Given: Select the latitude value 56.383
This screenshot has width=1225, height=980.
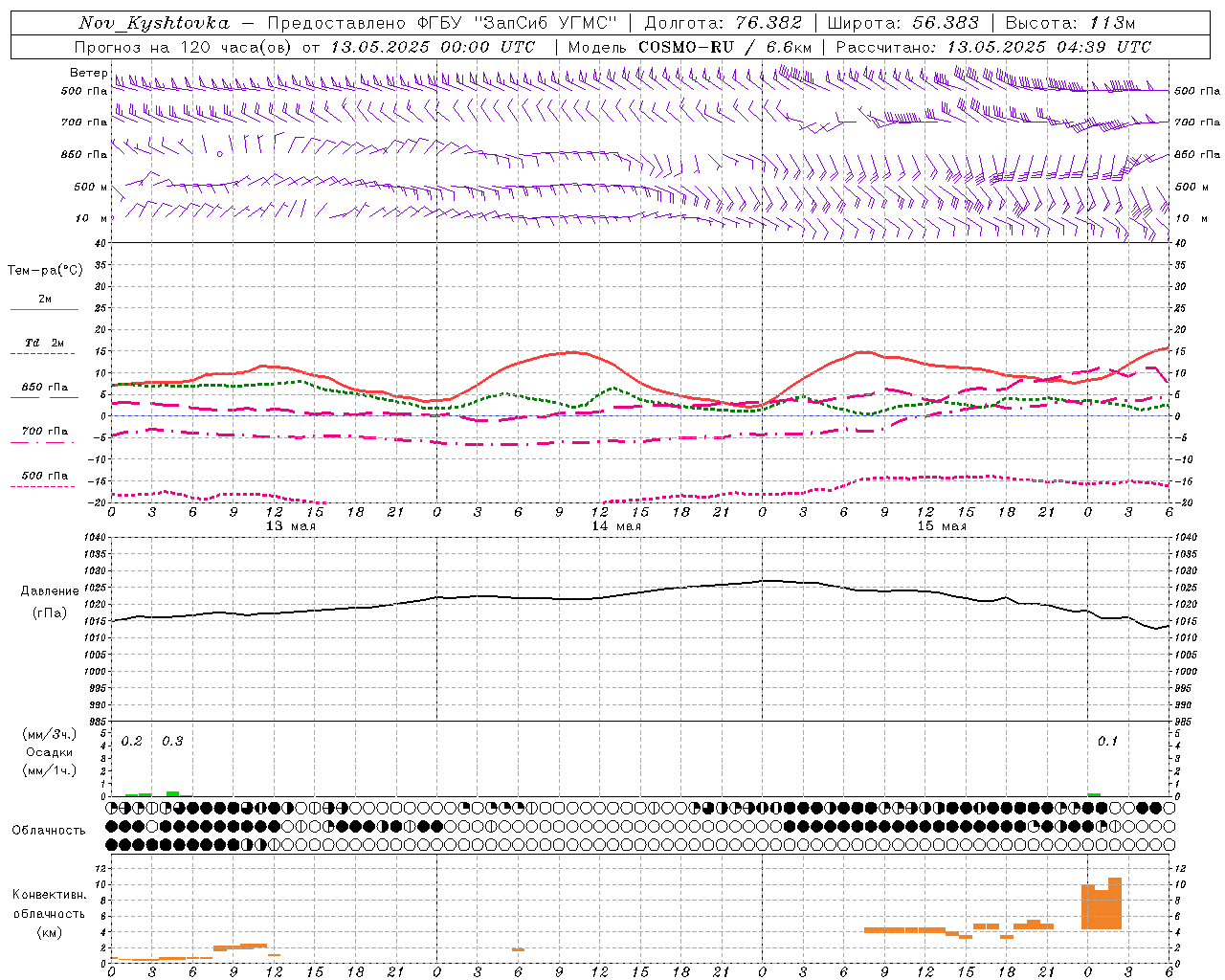Looking at the screenshot, I should coord(946,23).
